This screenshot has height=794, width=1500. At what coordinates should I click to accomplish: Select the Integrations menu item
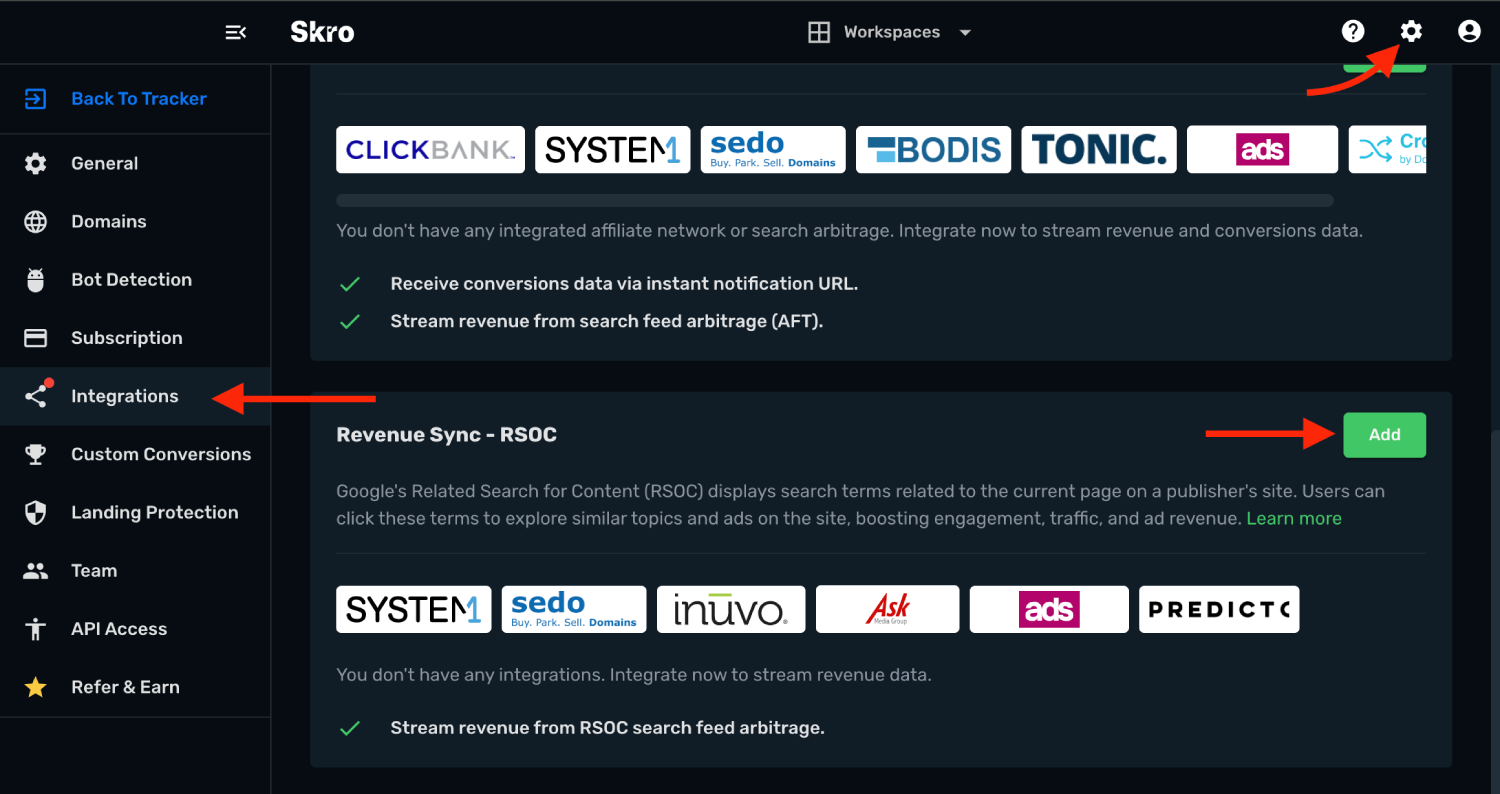tap(135, 396)
